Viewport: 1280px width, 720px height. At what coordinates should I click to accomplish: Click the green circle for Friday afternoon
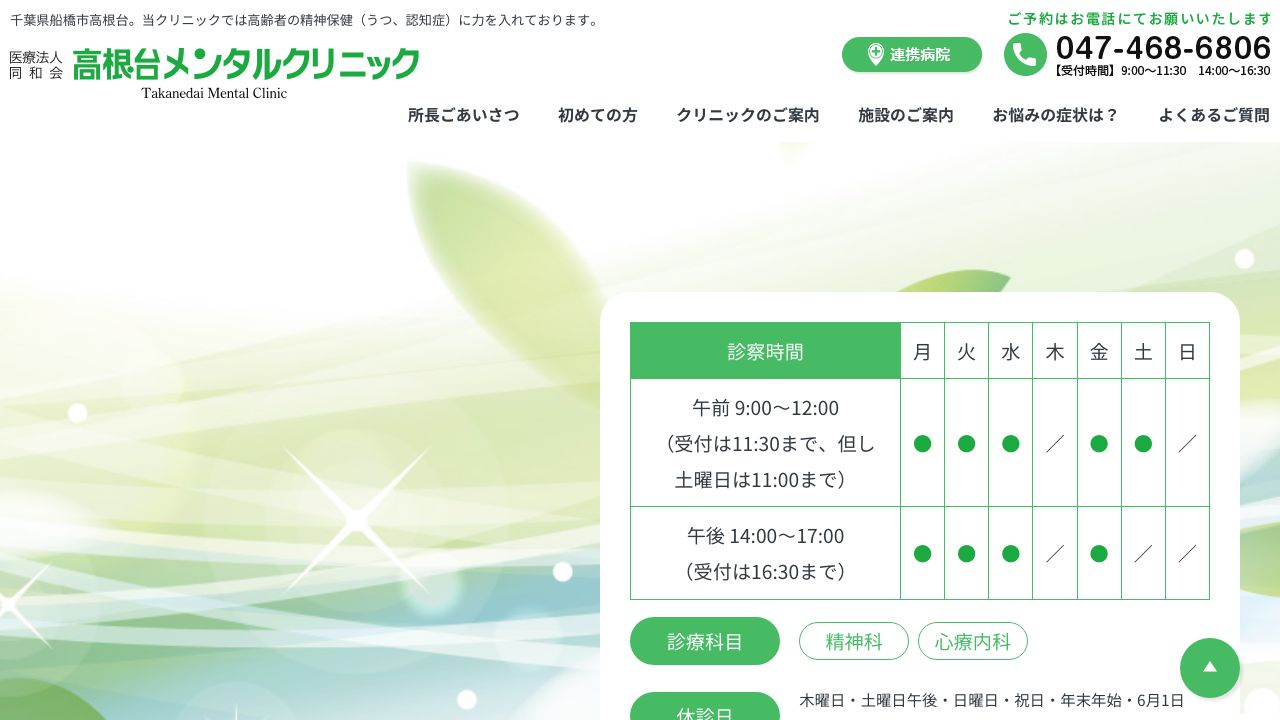(x=1099, y=553)
